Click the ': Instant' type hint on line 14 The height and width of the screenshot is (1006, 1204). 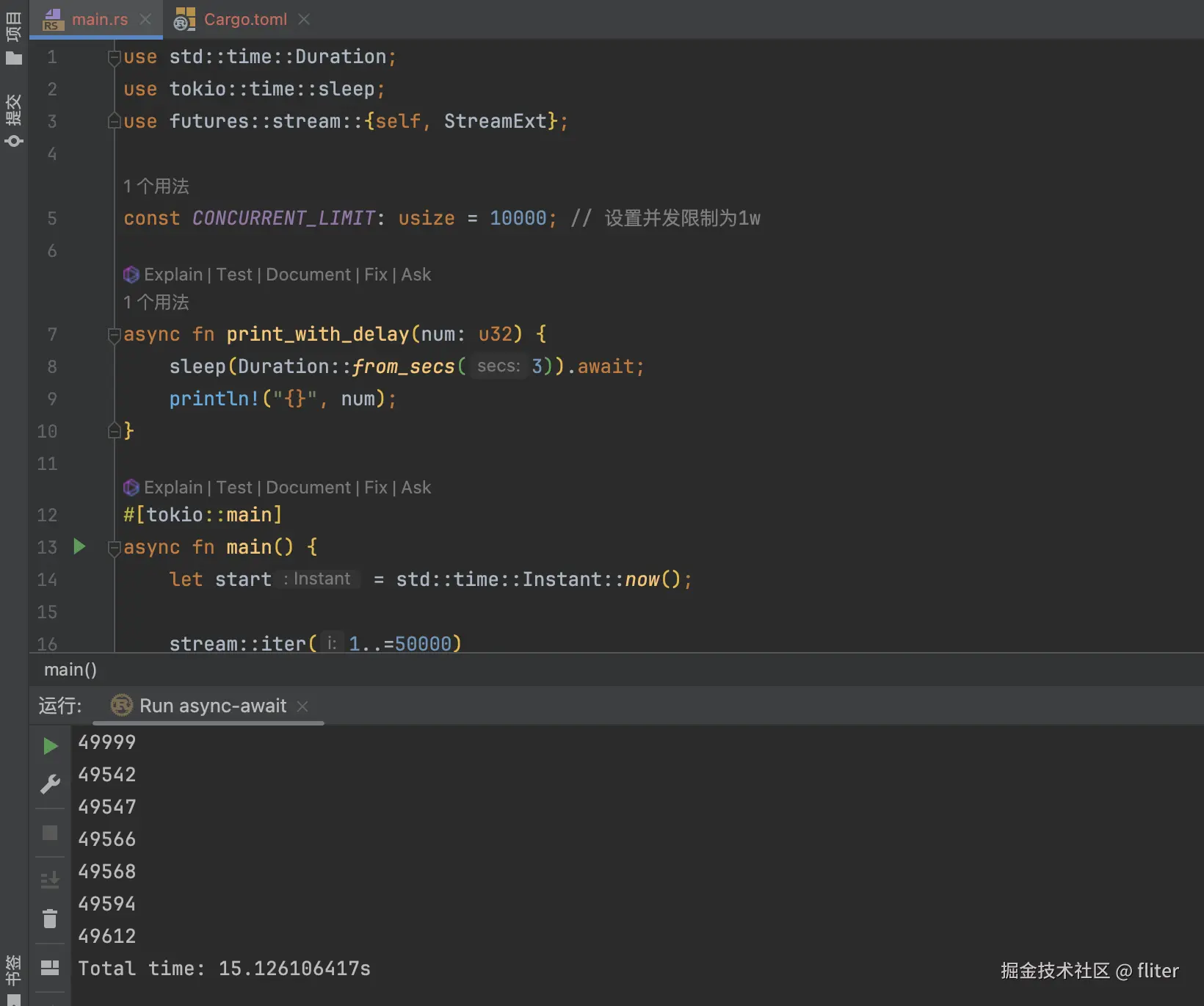click(318, 579)
